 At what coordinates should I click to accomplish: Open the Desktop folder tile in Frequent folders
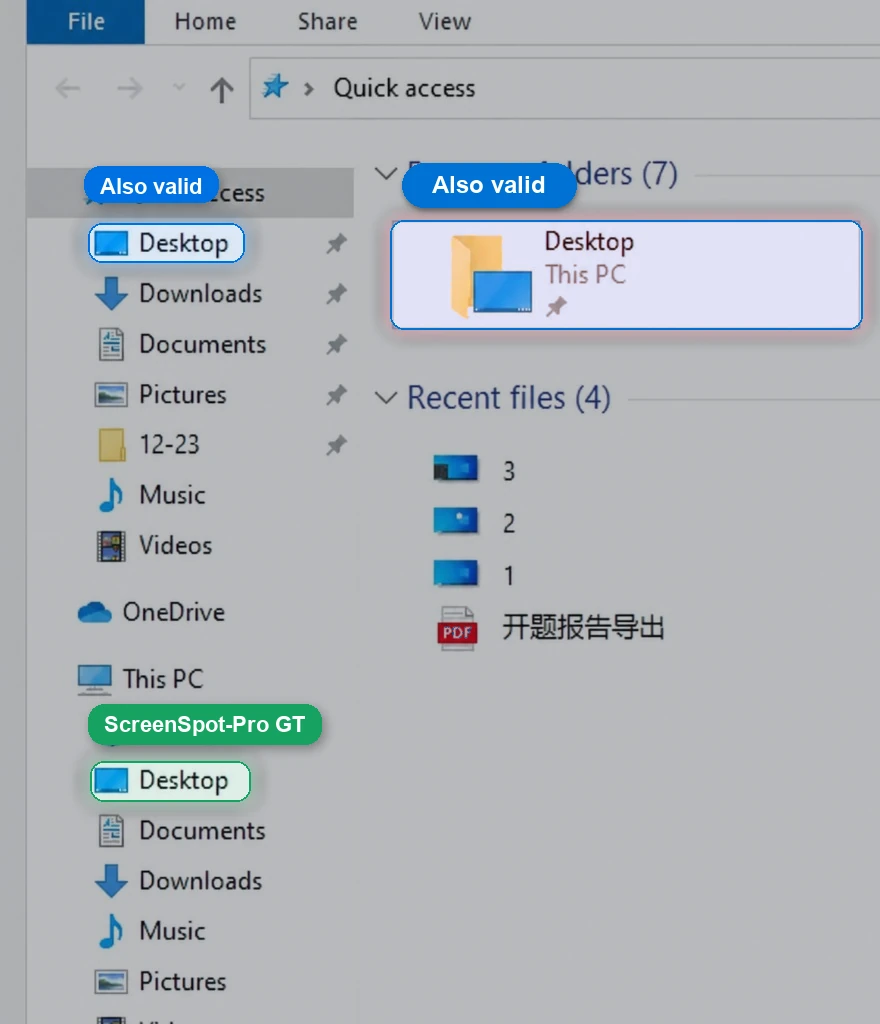point(626,275)
